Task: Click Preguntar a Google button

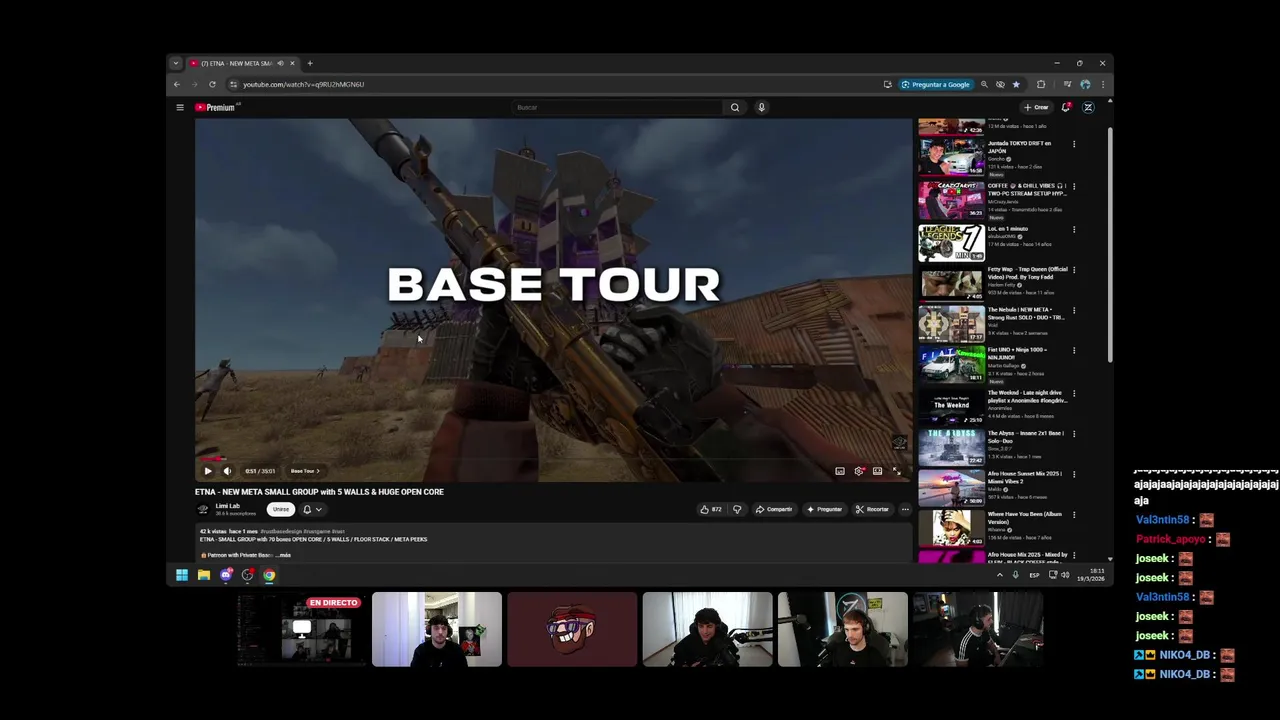Action: coord(935,84)
